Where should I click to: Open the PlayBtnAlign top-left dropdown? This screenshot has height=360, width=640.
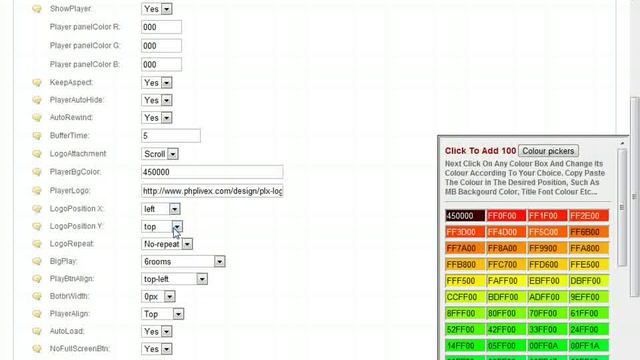[x=174, y=279]
